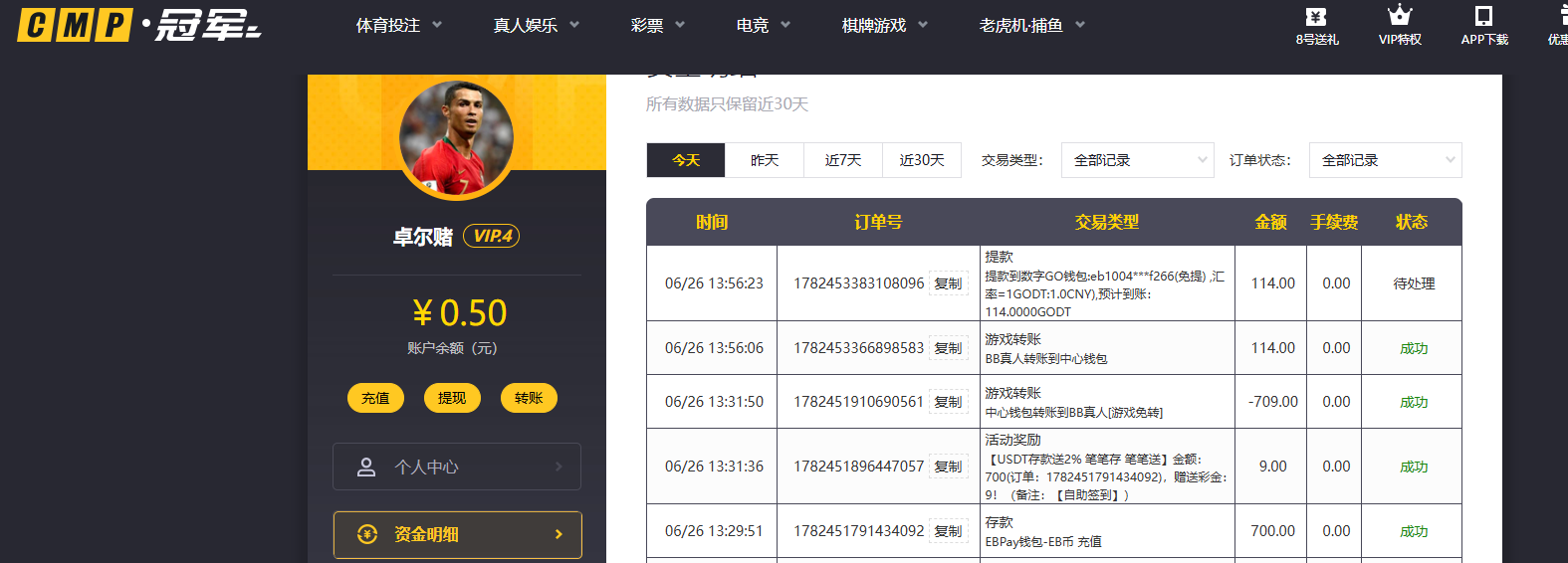Screen dimensions: 1568x563
Task: Click the 9.00 amount cell
Action: click(1273, 467)
